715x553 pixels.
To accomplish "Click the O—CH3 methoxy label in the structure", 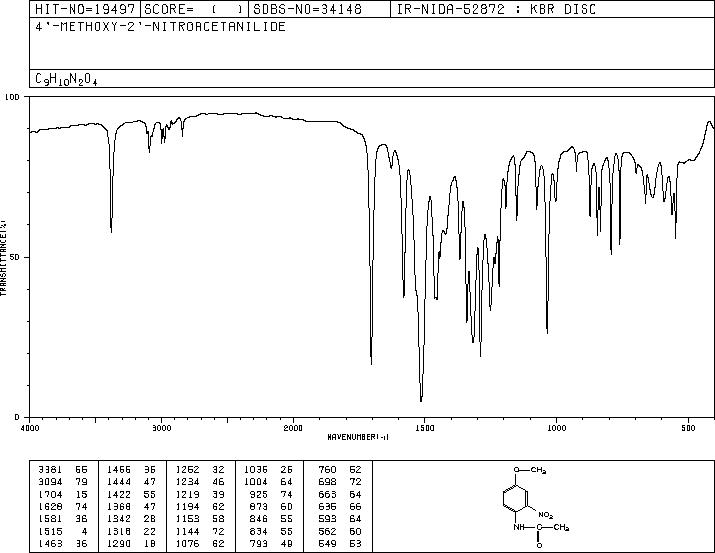I will (x=530, y=470).
